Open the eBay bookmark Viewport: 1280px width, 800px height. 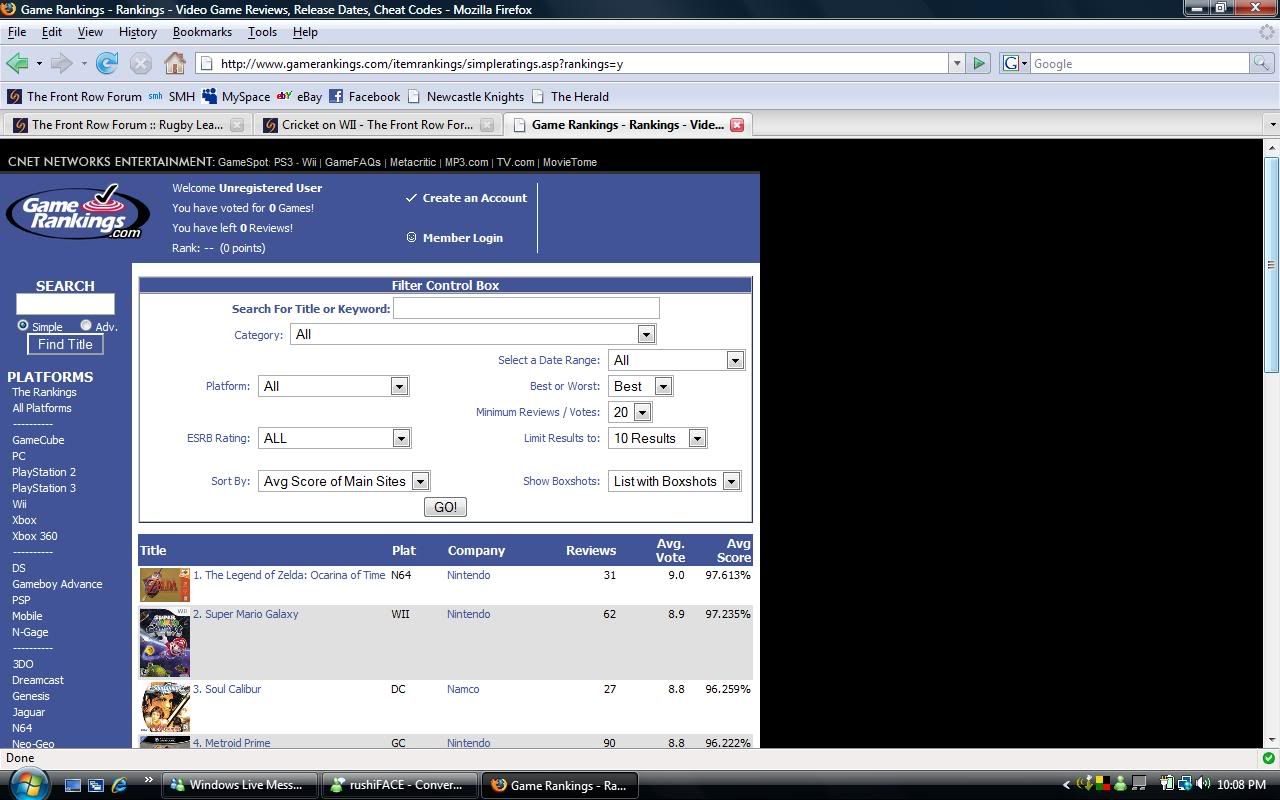299,97
